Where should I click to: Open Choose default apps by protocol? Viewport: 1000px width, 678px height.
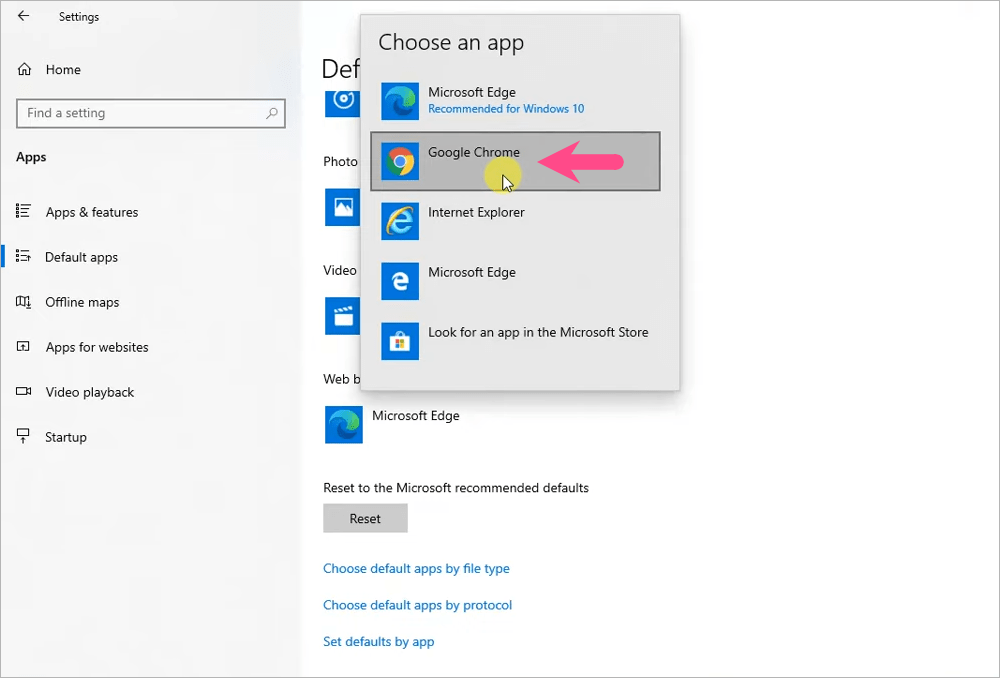tap(417, 605)
